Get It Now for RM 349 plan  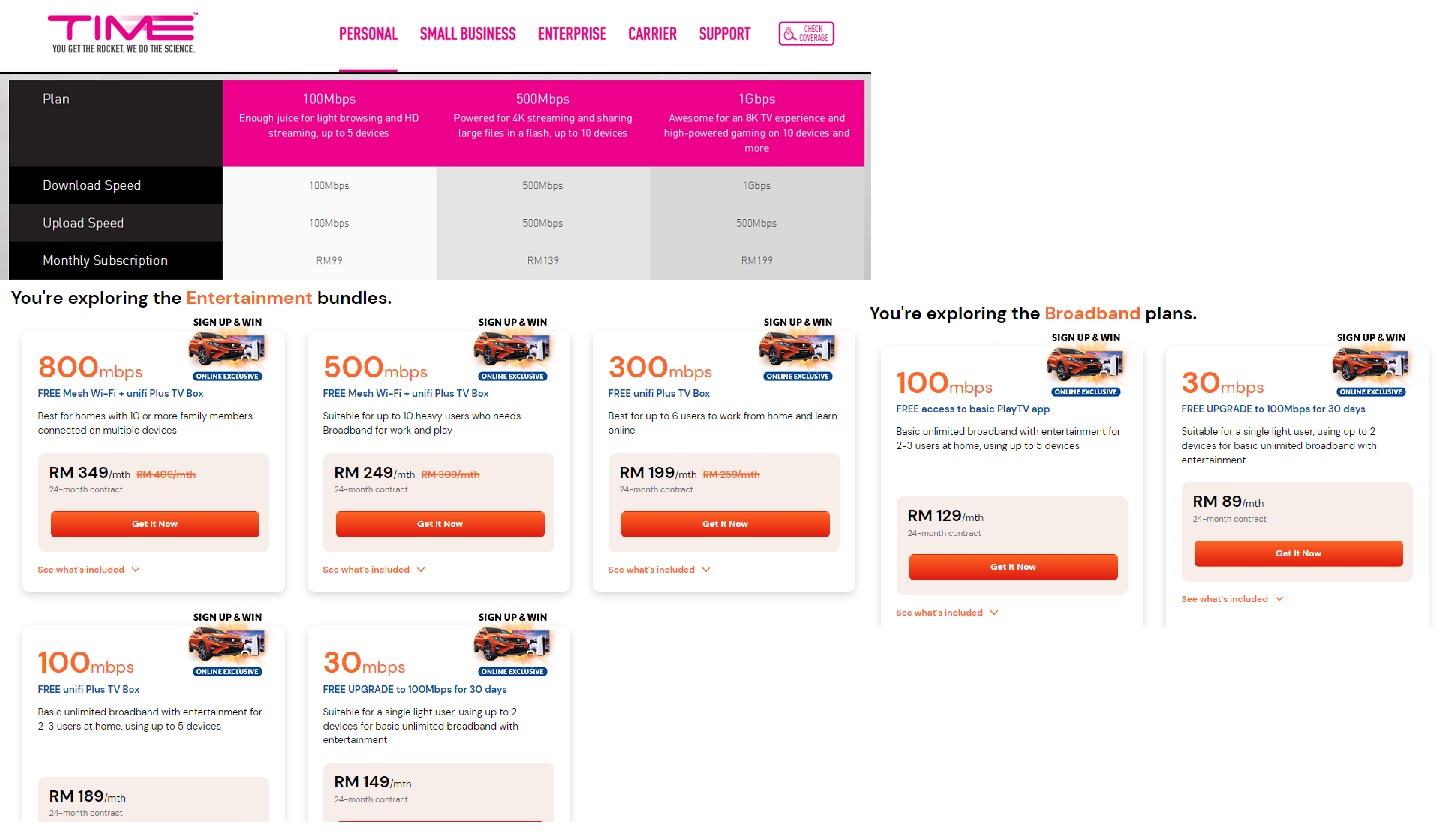[x=155, y=524]
